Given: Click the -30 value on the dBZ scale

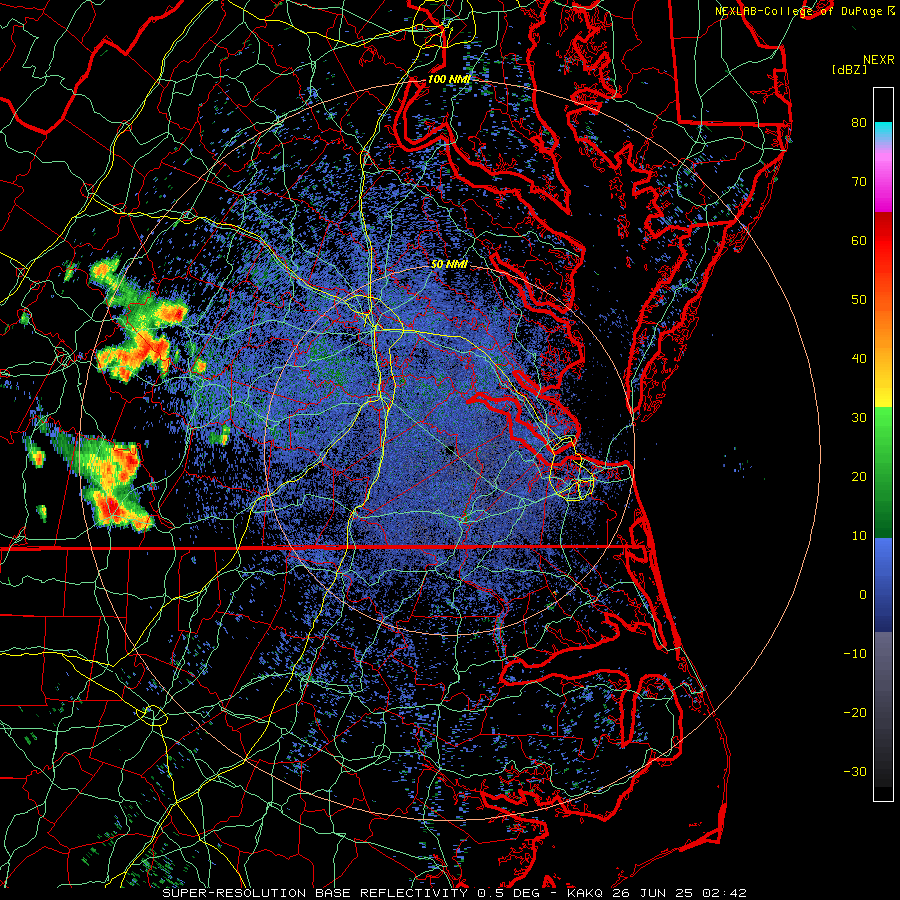Looking at the screenshot, I should [855, 771].
